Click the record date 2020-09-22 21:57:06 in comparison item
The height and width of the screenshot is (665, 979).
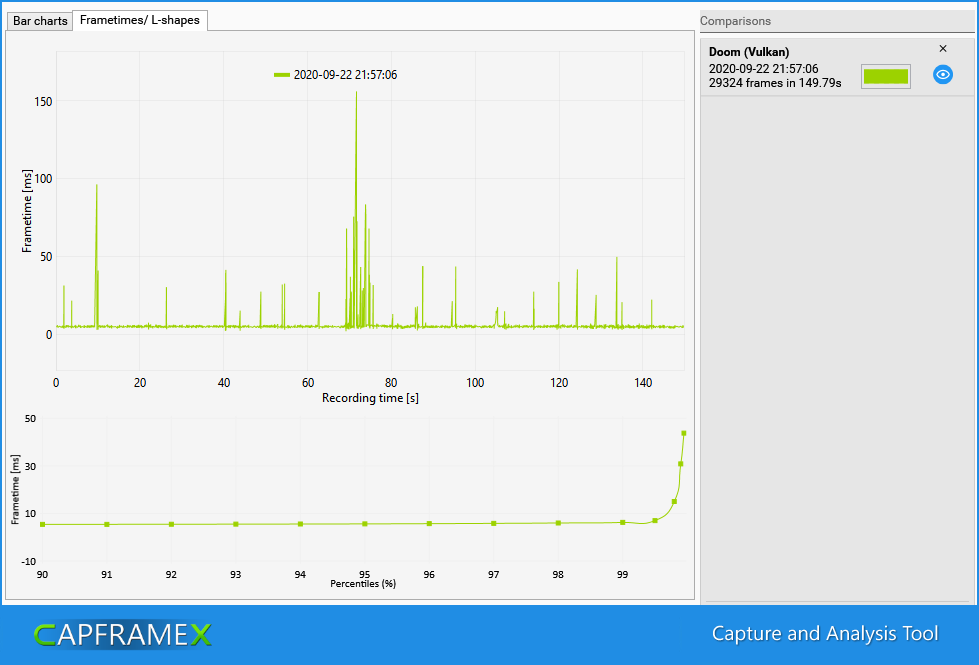click(763, 69)
